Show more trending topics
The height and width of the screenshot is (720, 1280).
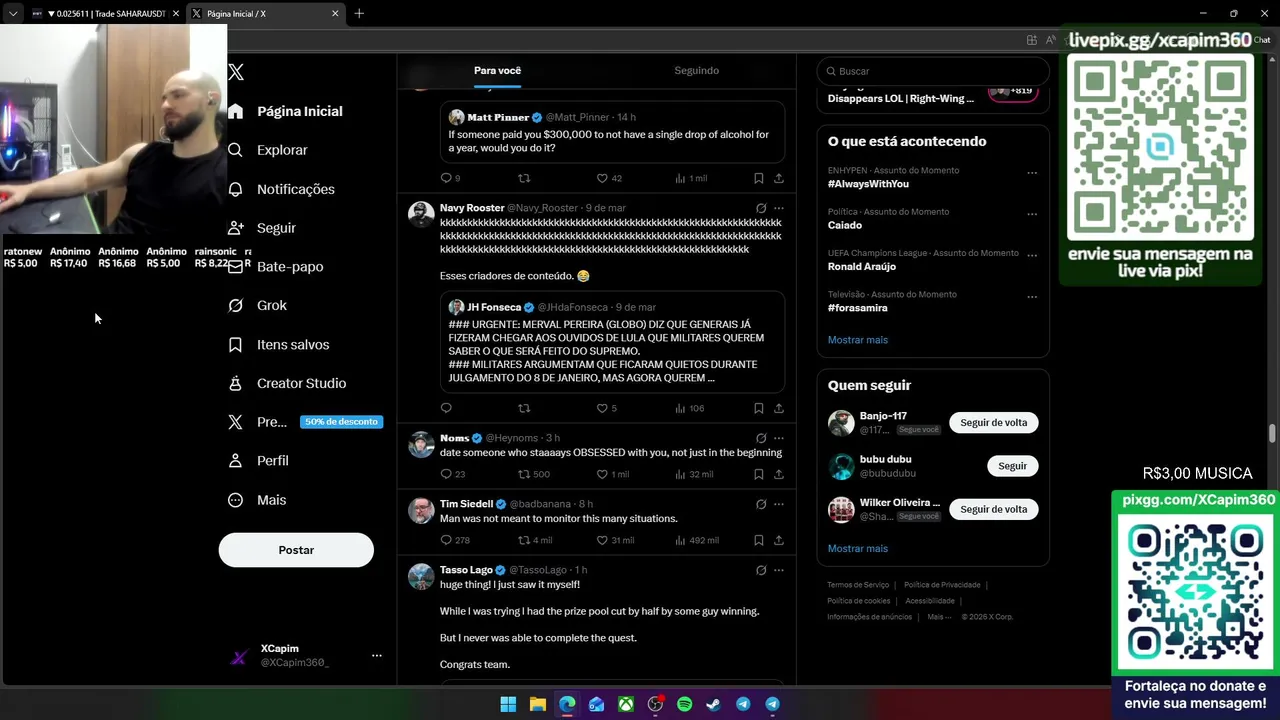pos(857,340)
